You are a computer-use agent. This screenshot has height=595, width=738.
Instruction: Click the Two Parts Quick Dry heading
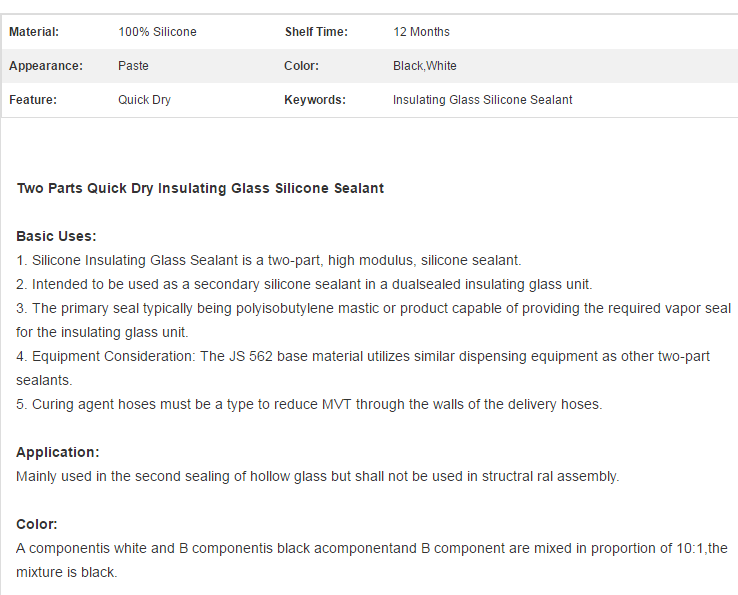point(201,188)
